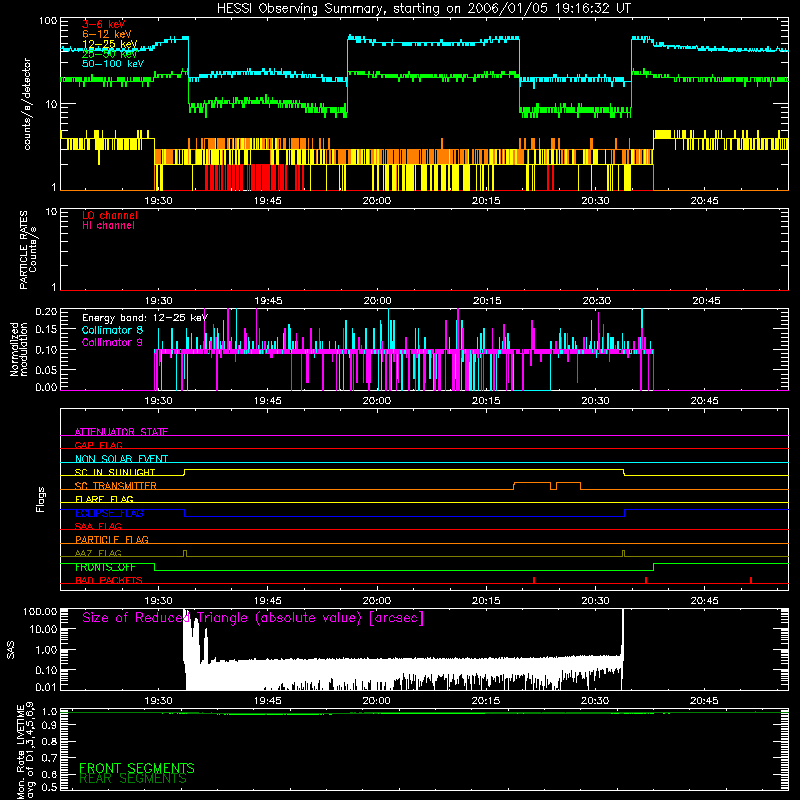Image resolution: width=800 pixels, height=800 pixels.
Task: Select the REAR SEGMENTS legend label
Action: (x=133, y=779)
